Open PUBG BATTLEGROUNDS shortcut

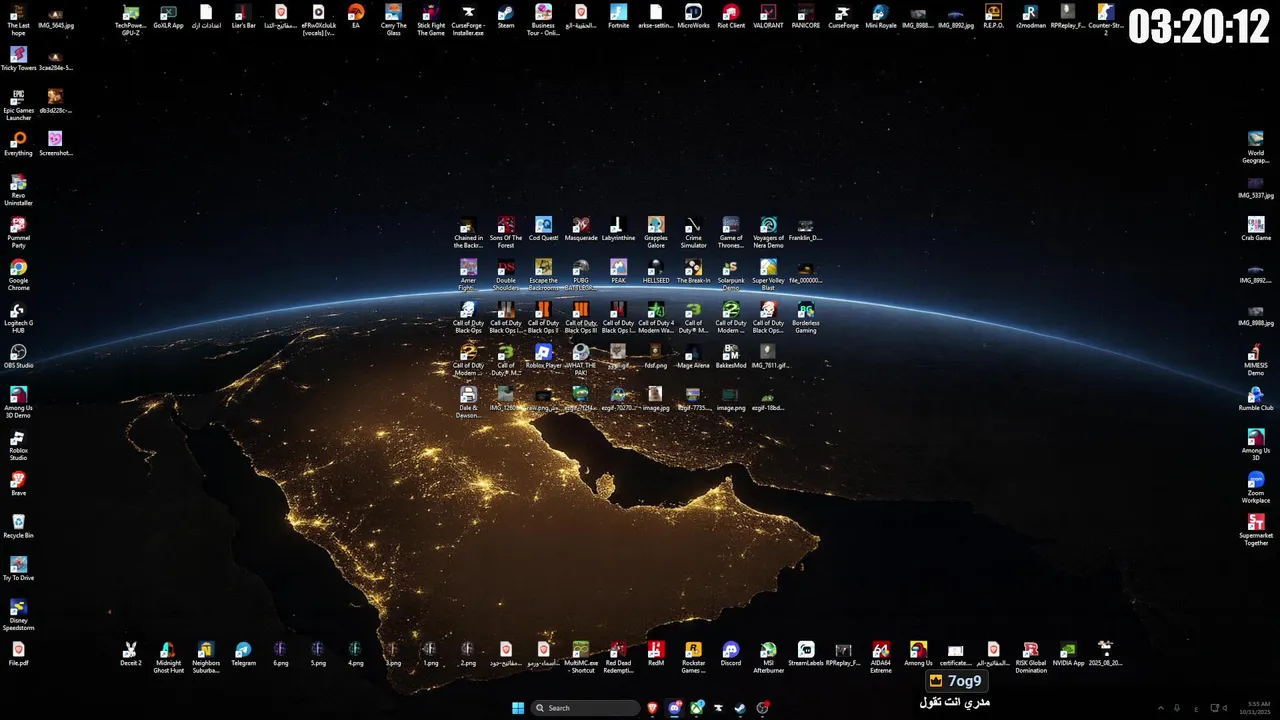[x=581, y=274]
